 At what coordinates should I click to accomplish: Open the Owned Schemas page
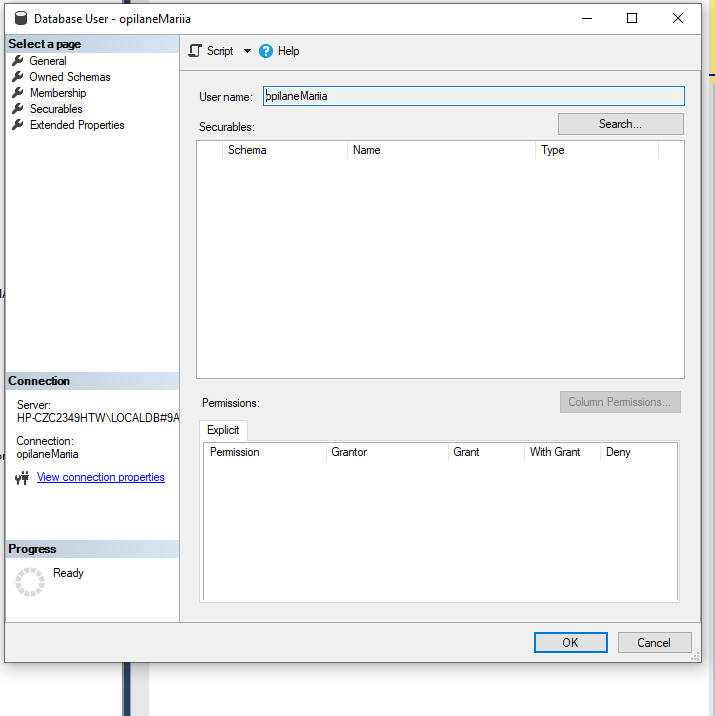coord(69,77)
